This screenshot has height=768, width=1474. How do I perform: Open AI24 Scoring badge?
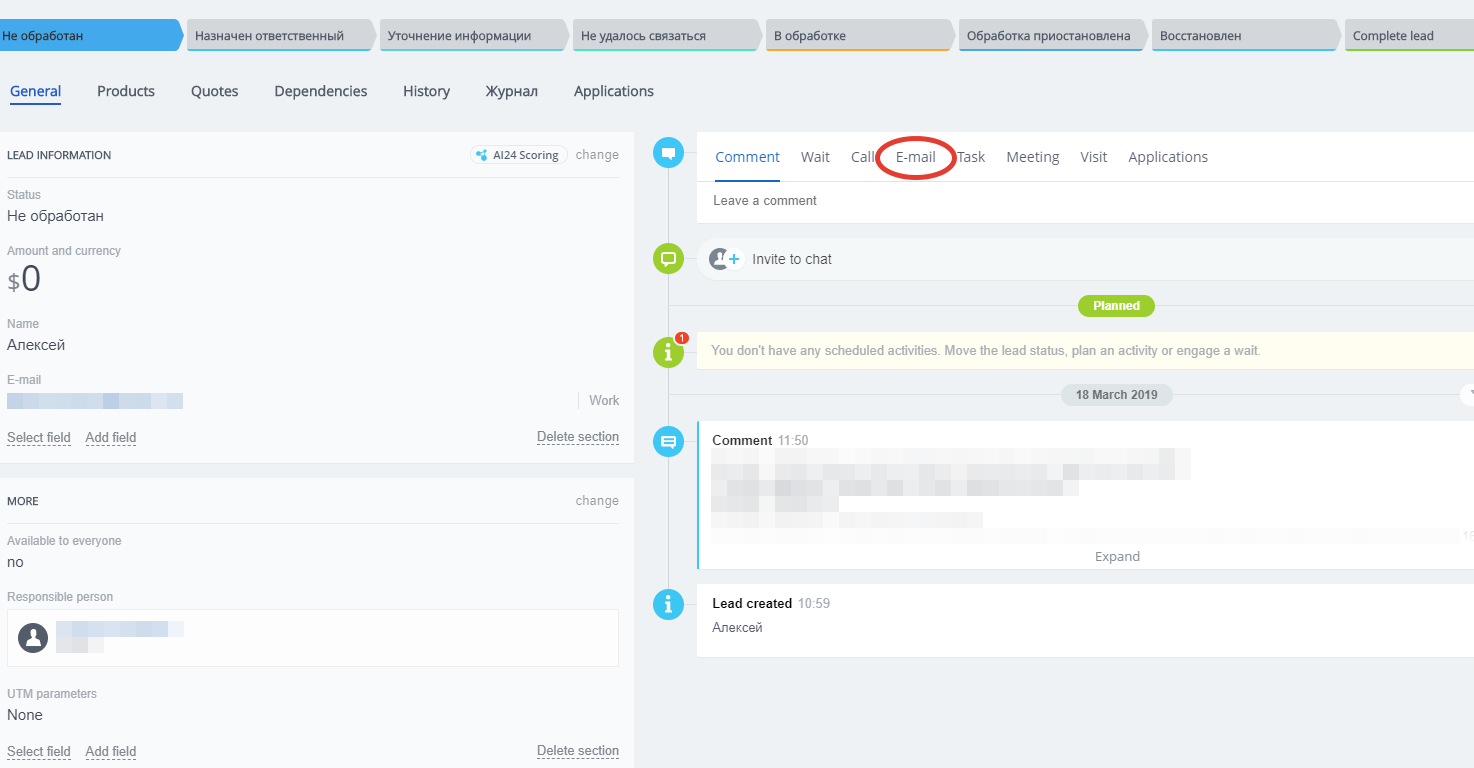click(x=519, y=155)
